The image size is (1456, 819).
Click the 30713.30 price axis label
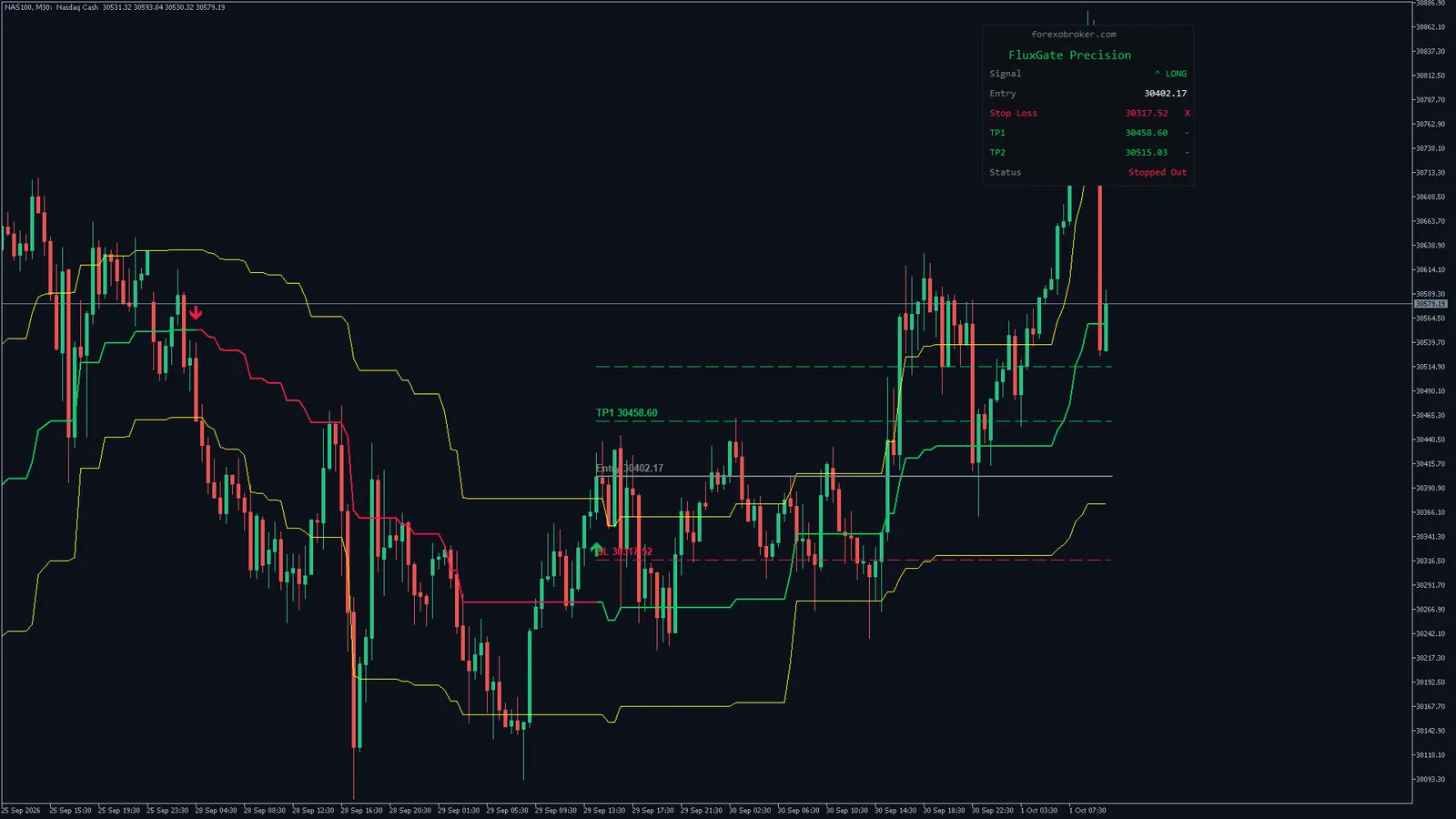pos(1430,173)
